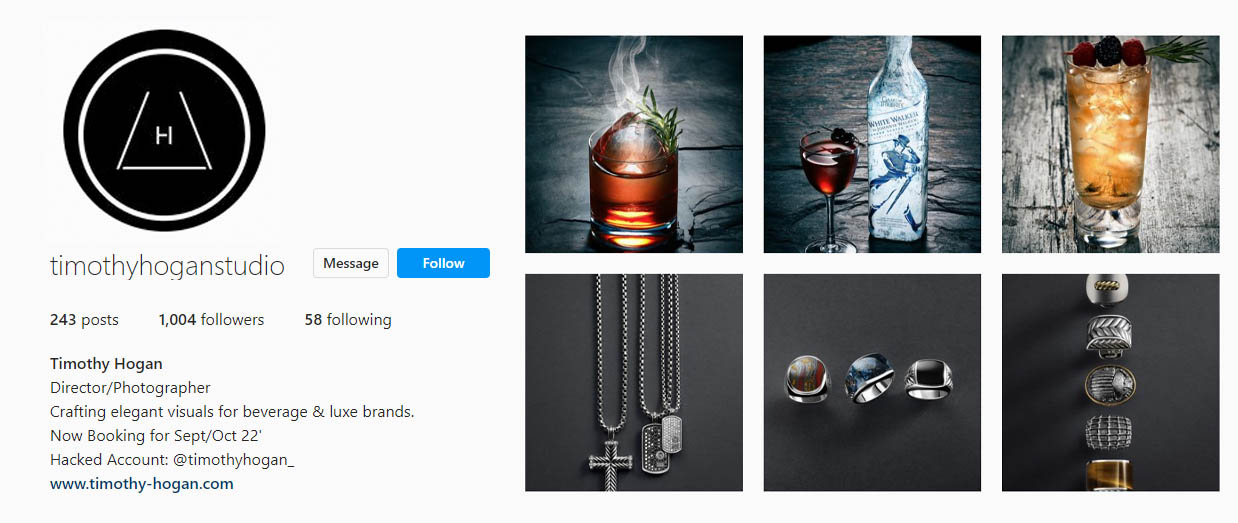
Task: Click the 243 posts count
Action: click(x=84, y=320)
